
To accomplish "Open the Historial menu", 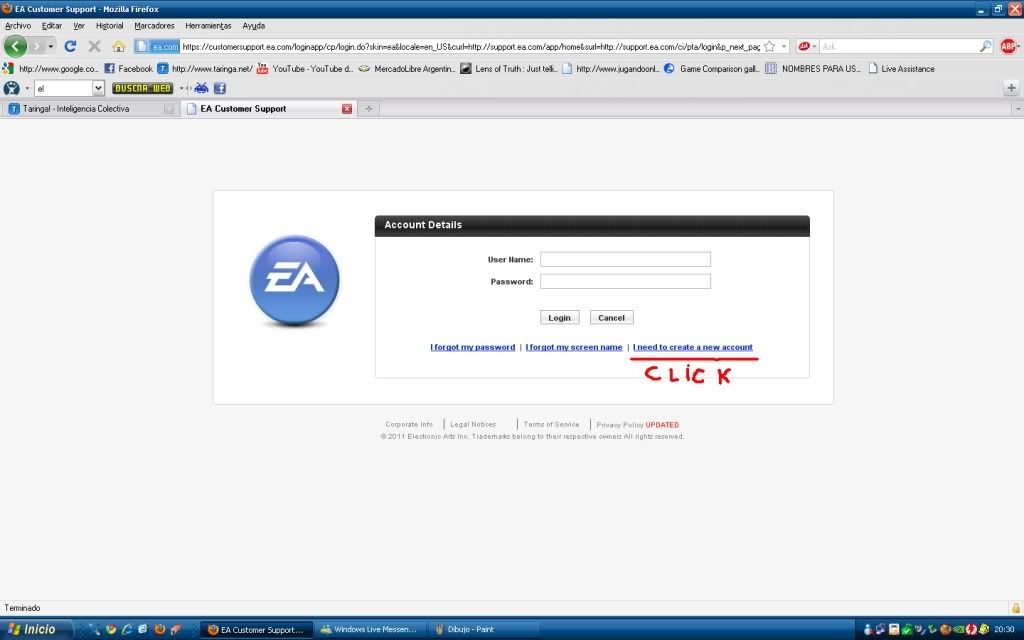I will [x=110, y=25].
